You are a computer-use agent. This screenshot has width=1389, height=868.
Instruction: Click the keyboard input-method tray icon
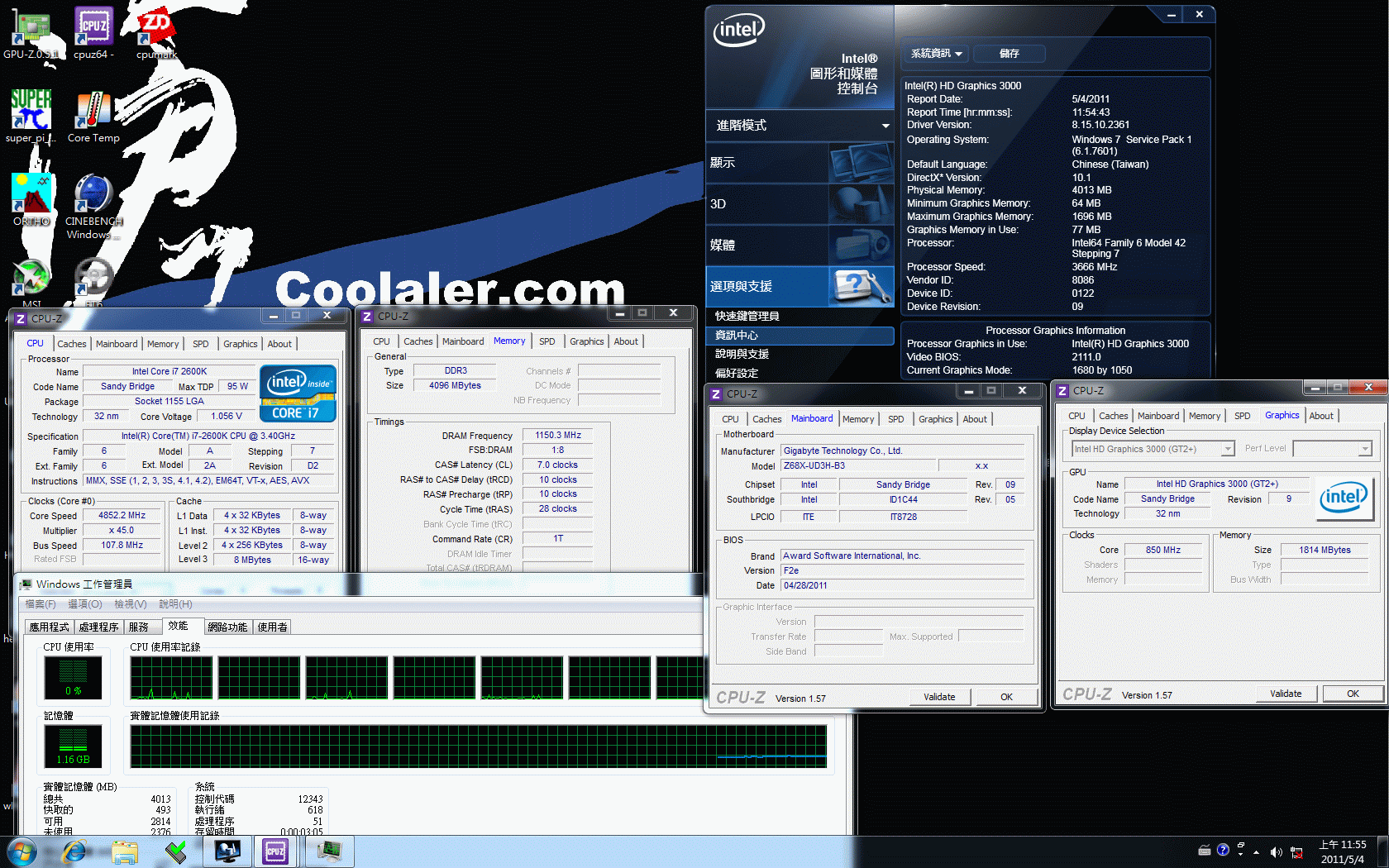(x=1205, y=851)
